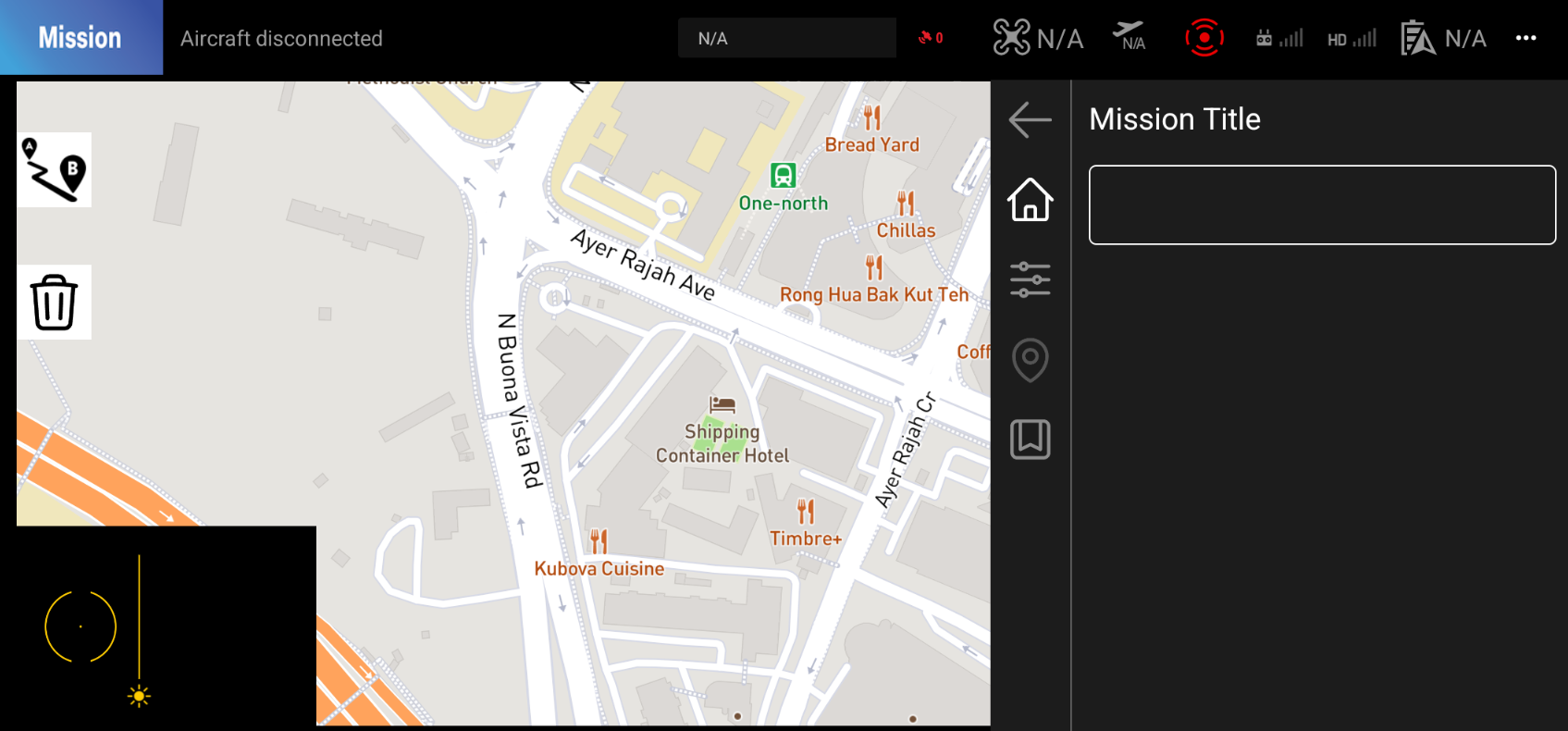Click the attitude compass widget
1568x731 pixels.
click(80, 626)
